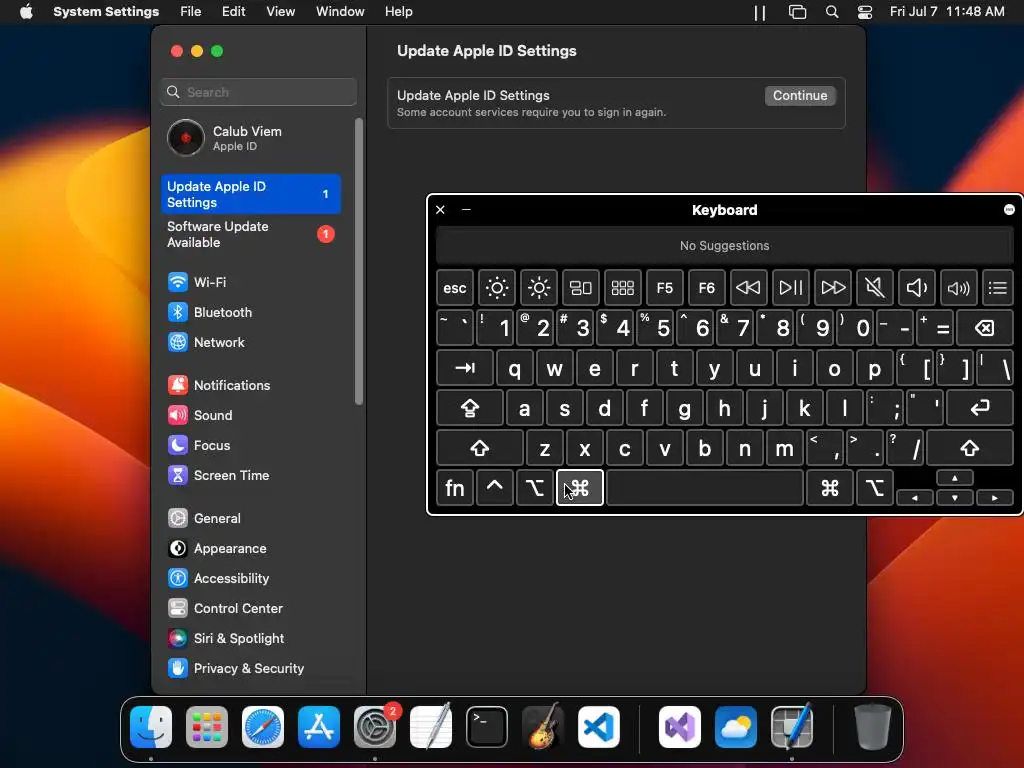The width and height of the screenshot is (1024, 768).
Task: Toggle left command modifier key
Action: click(580, 488)
